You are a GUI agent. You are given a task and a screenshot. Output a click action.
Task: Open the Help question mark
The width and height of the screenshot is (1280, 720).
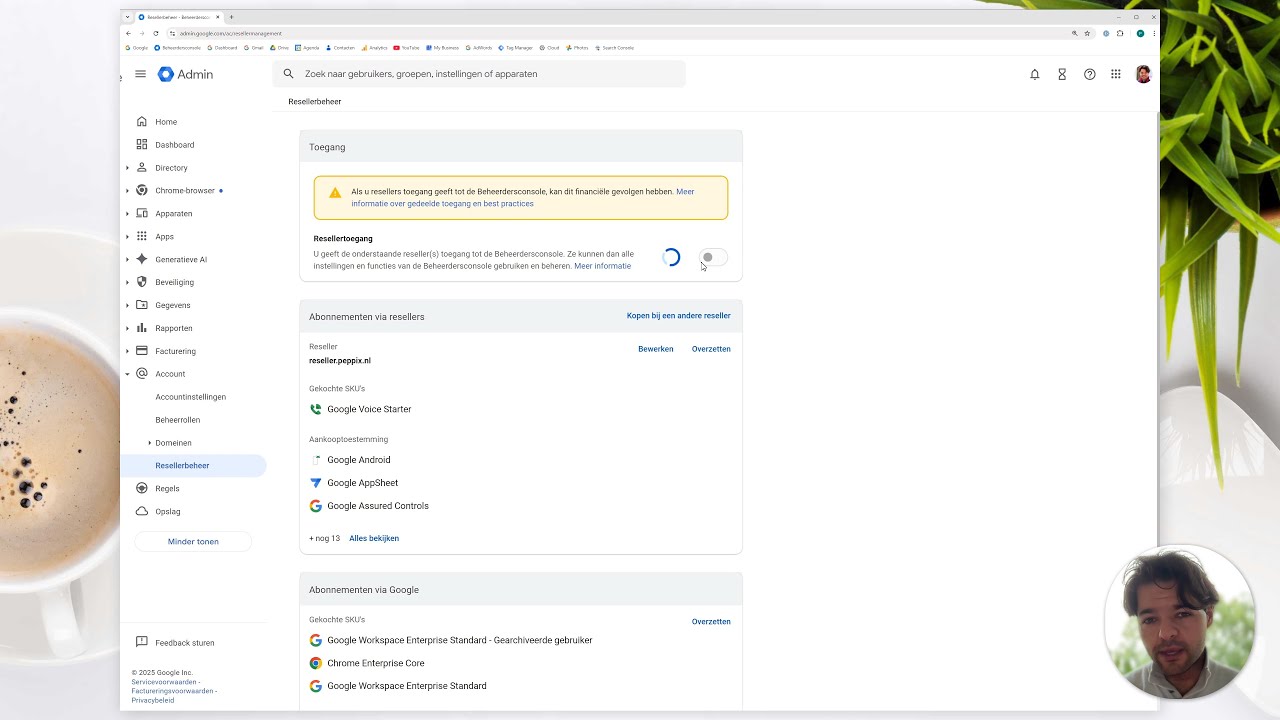pyautogui.click(x=1089, y=74)
